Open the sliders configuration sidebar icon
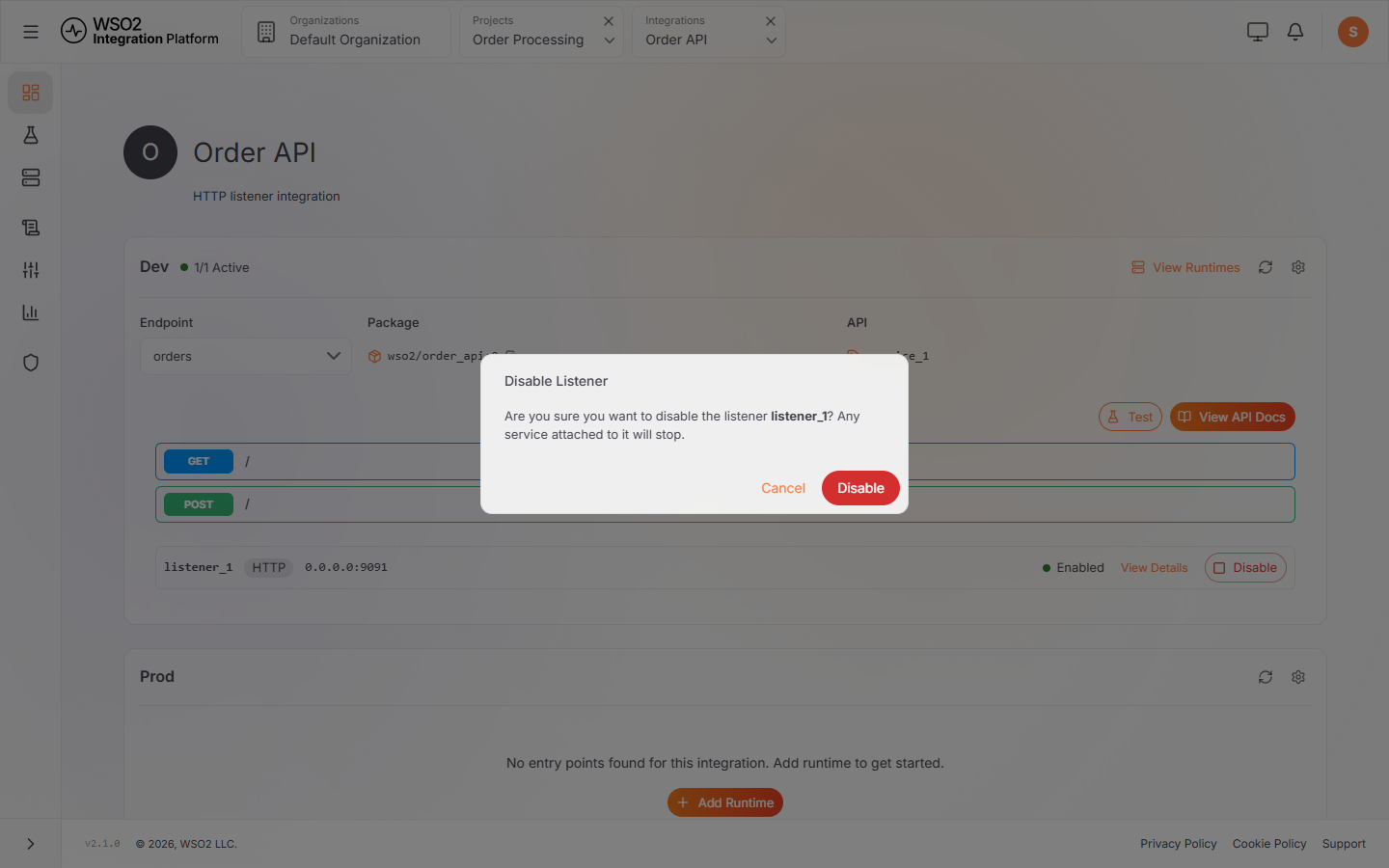Viewport: 1389px width, 868px height. click(x=31, y=270)
